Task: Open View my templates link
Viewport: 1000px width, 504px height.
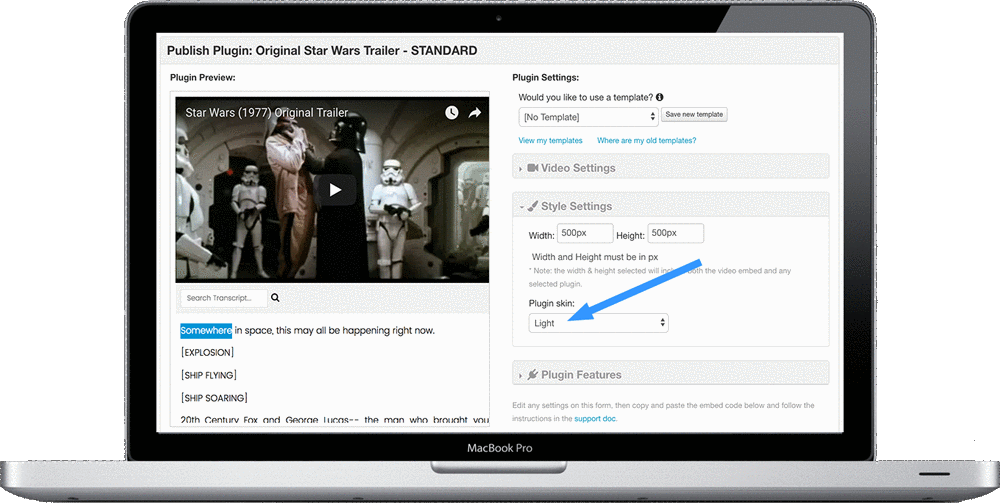Action: [x=550, y=140]
